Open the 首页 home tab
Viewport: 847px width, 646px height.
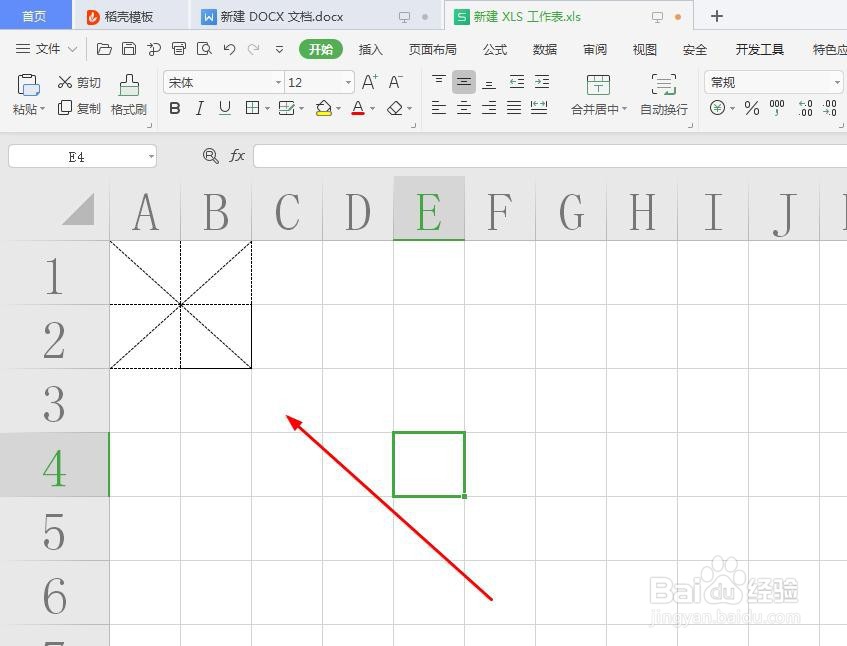tap(35, 15)
